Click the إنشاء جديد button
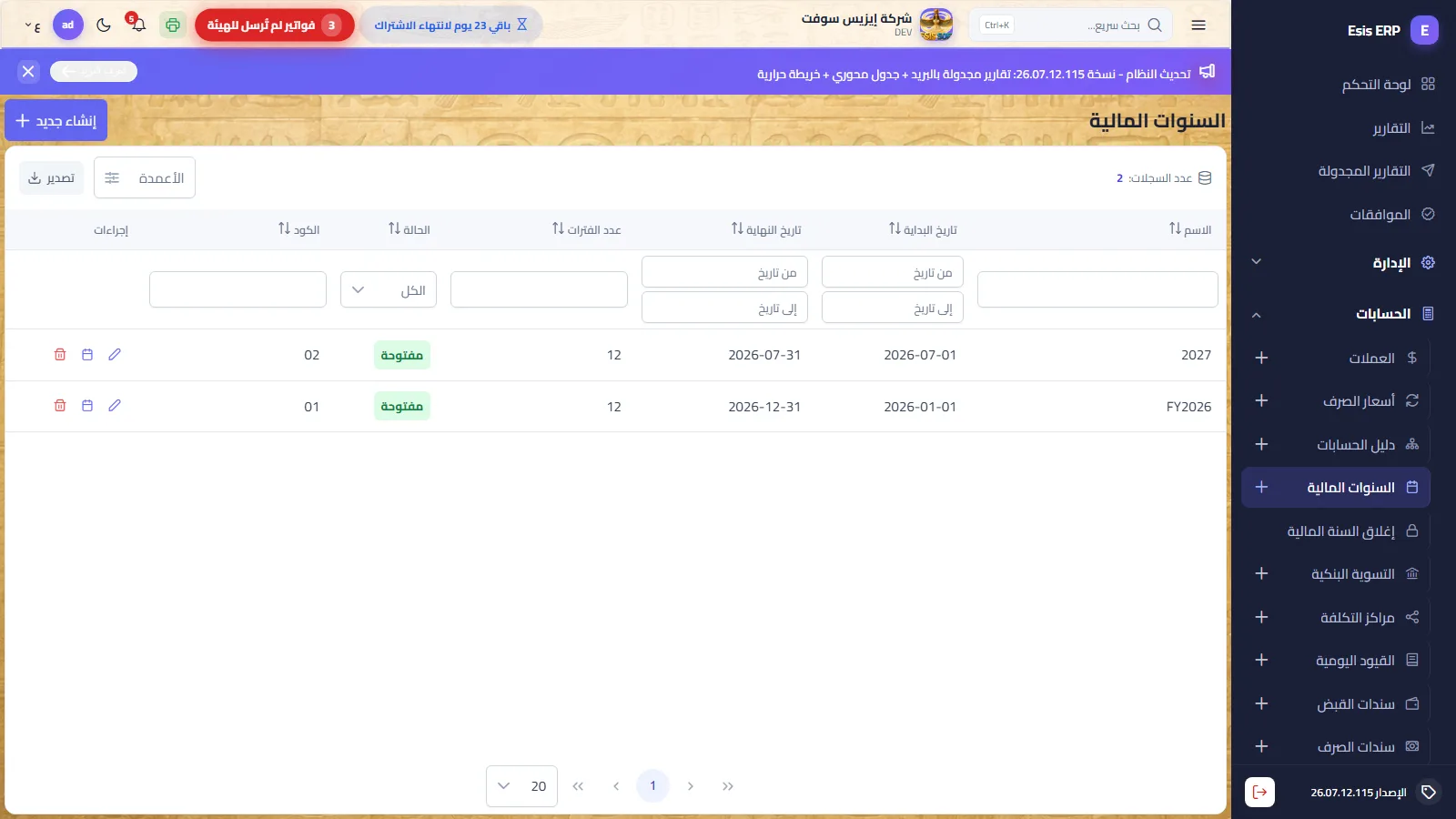 (x=56, y=120)
